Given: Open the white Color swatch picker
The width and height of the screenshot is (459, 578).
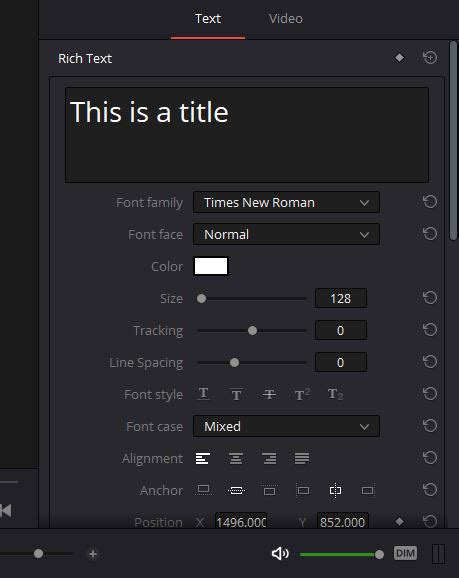Looking at the screenshot, I should pyautogui.click(x=211, y=266).
